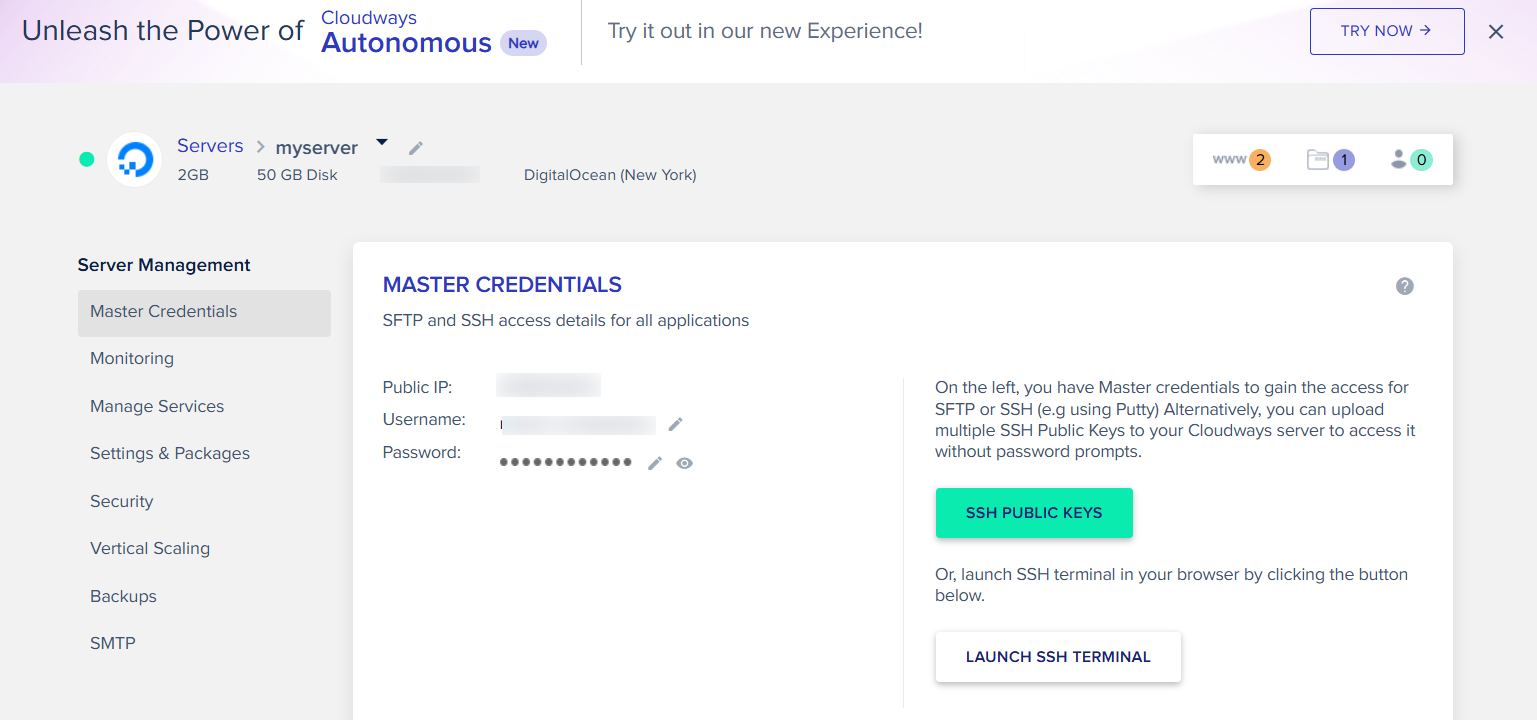Click LAUNCH SSH TERMINAL button
Screen dimensions: 1537x720
tap(1058, 657)
